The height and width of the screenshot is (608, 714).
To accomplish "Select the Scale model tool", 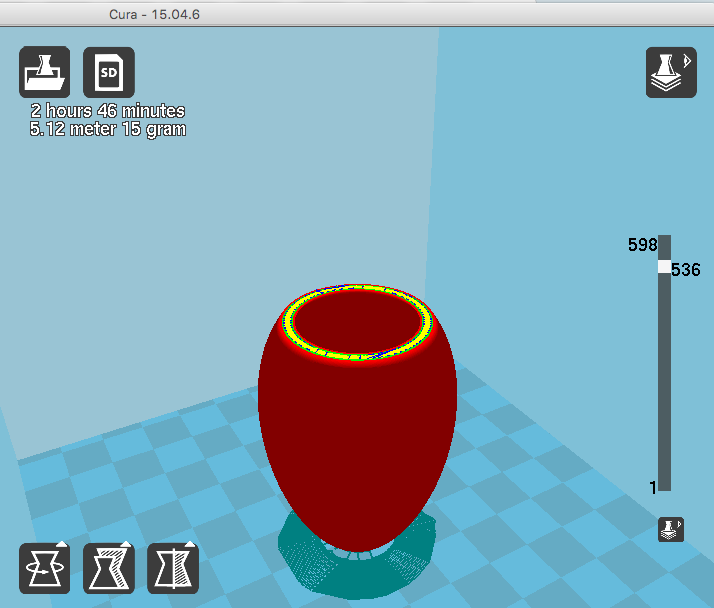I will coord(109,568).
